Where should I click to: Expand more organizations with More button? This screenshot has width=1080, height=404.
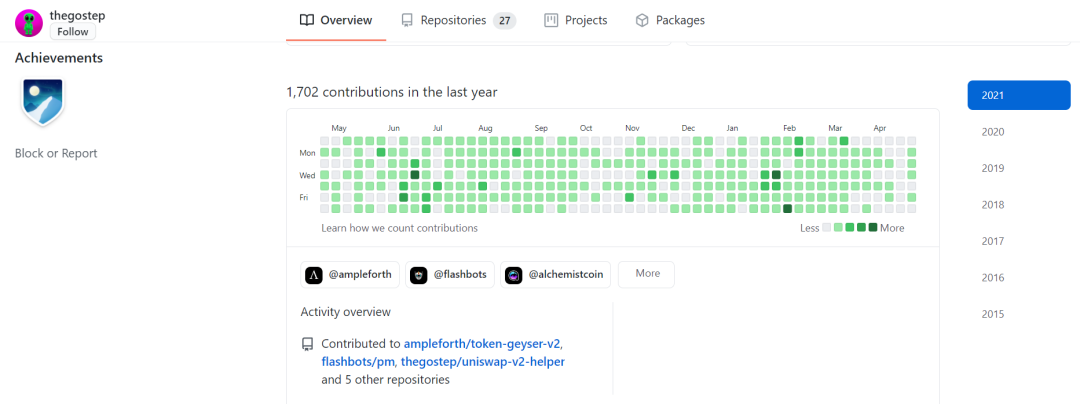tap(646, 274)
